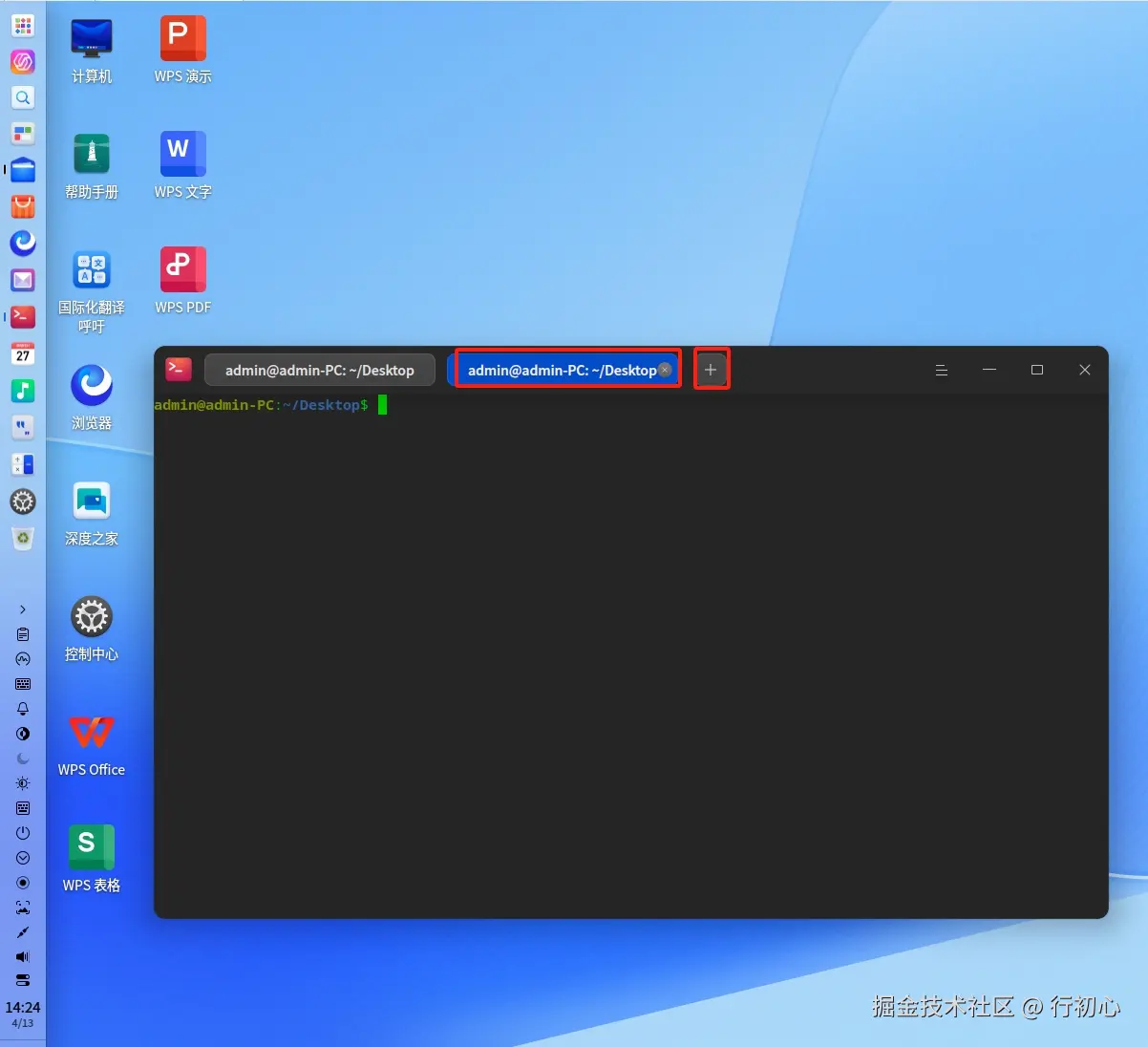Image resolution: width=1148 pixels, height=1047 pixels.
Task: Click the plug connection tray icon
Action: click(x=23, y=932)
